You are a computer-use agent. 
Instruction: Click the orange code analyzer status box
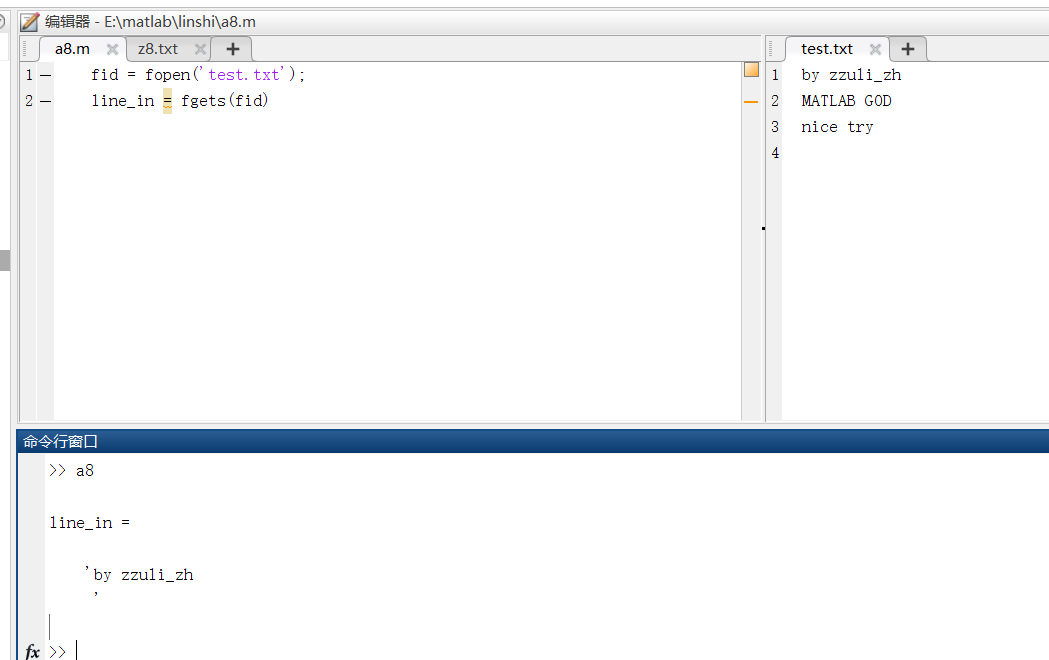751,70
